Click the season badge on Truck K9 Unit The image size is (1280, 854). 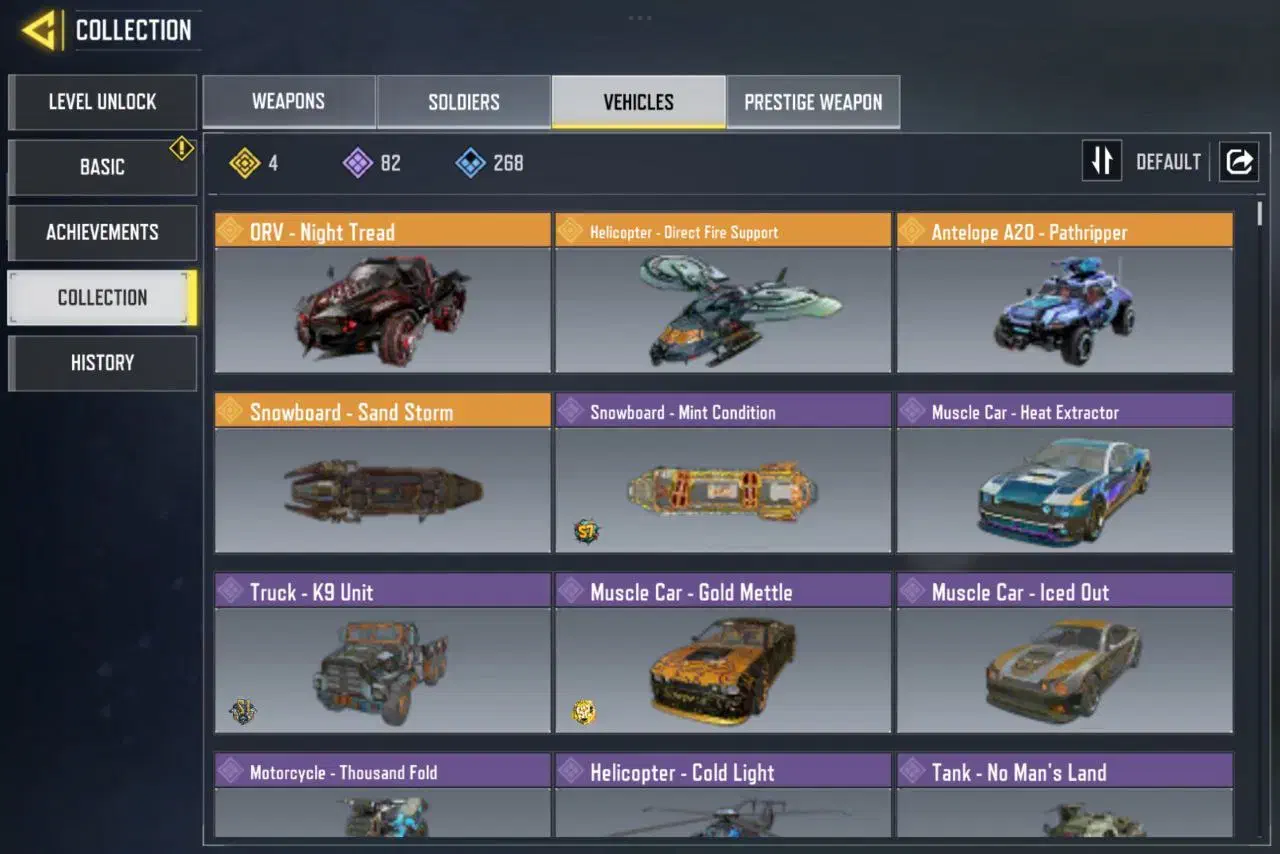coord(243,711)
